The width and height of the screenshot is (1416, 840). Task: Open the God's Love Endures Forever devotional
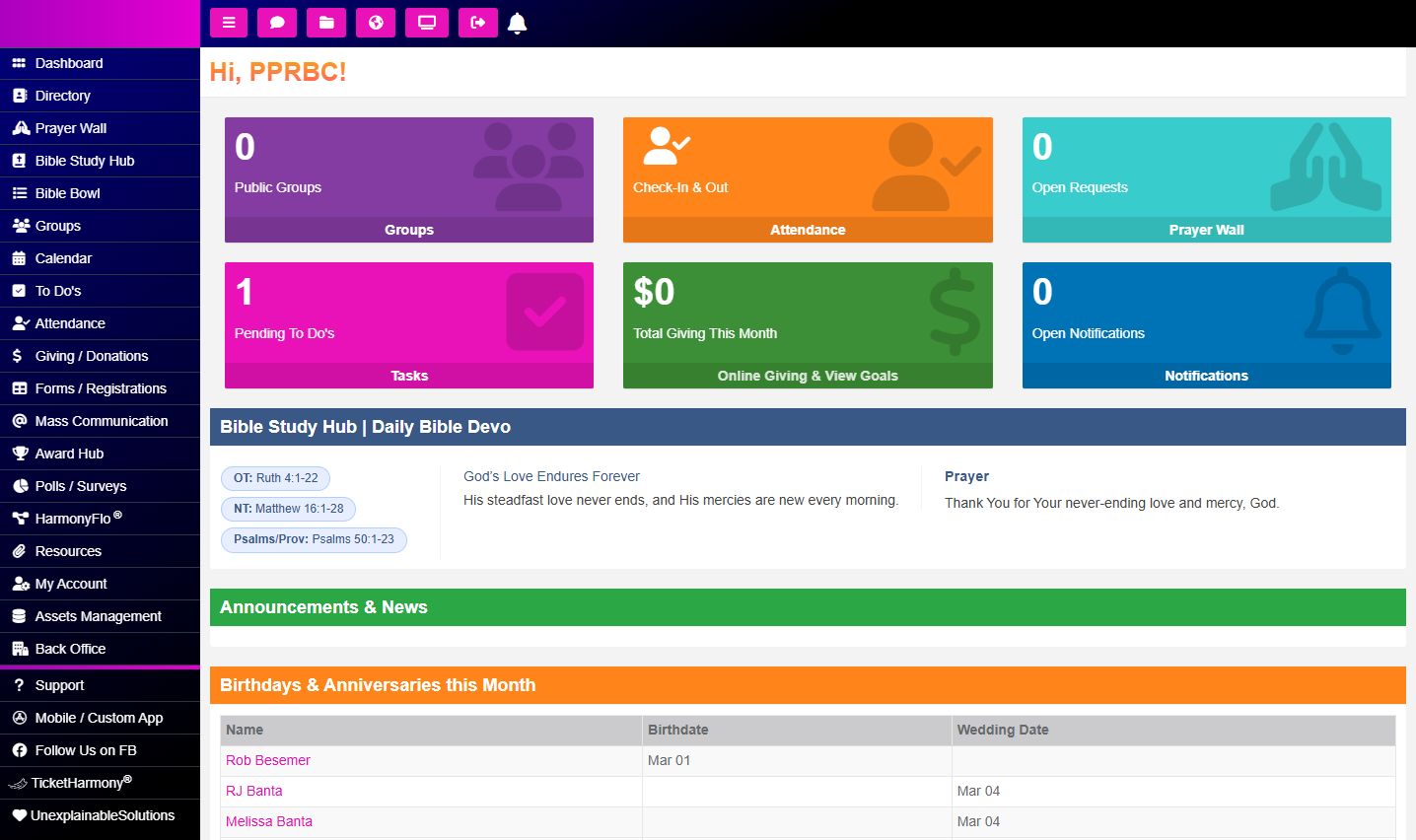551,476
